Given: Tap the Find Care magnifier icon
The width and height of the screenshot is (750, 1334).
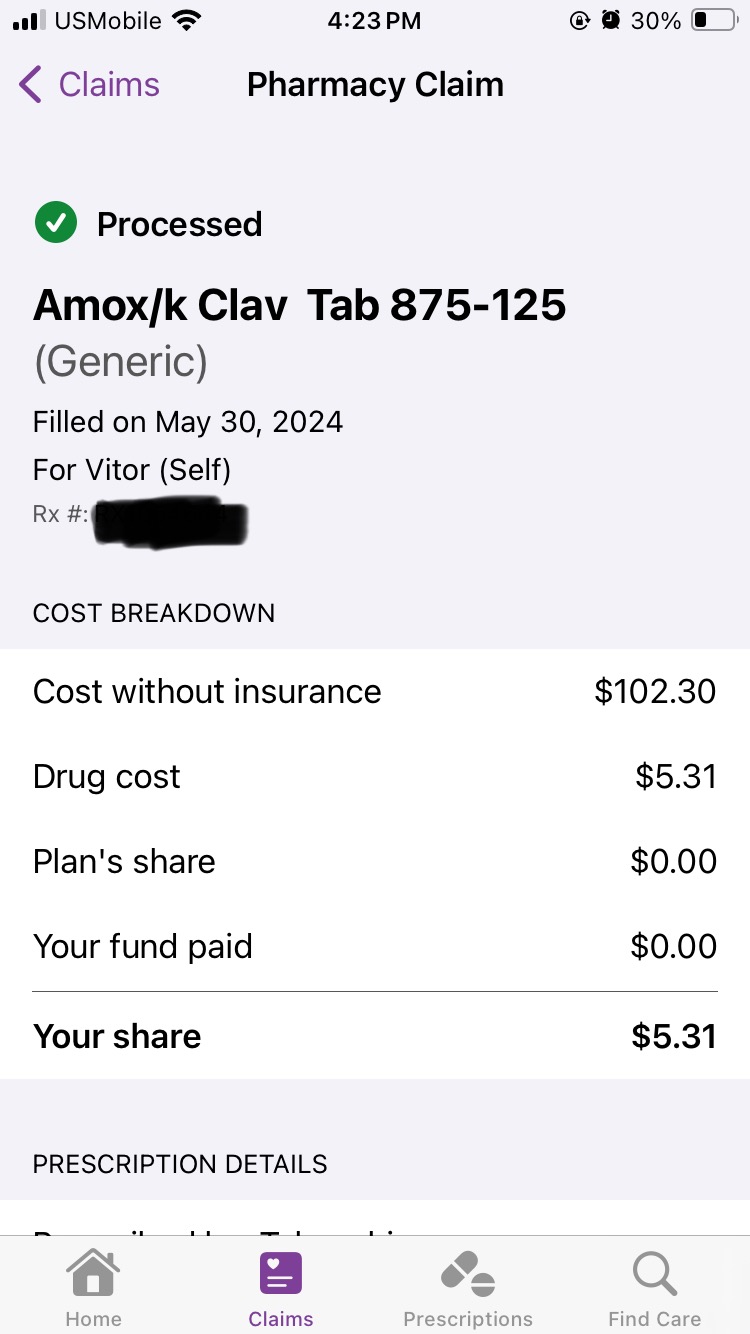Looking at the screenshot, I should (655, 1274).
